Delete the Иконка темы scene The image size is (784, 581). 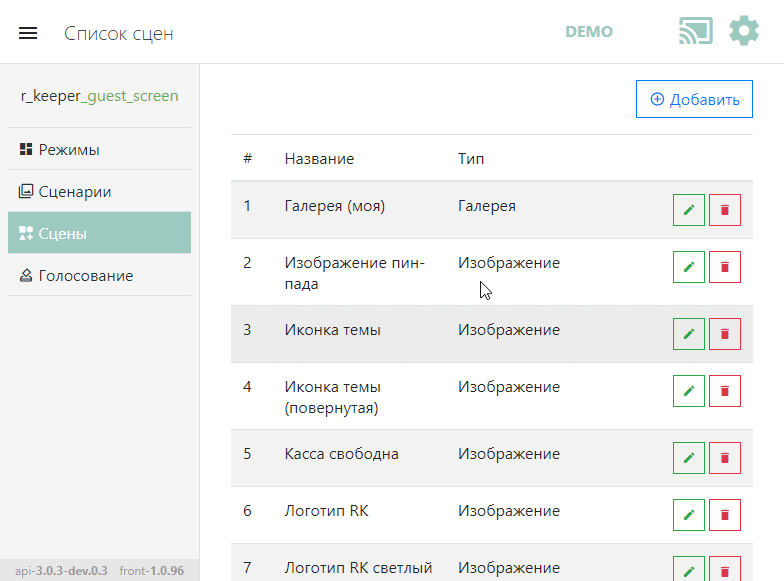click(x=725, y=334)
